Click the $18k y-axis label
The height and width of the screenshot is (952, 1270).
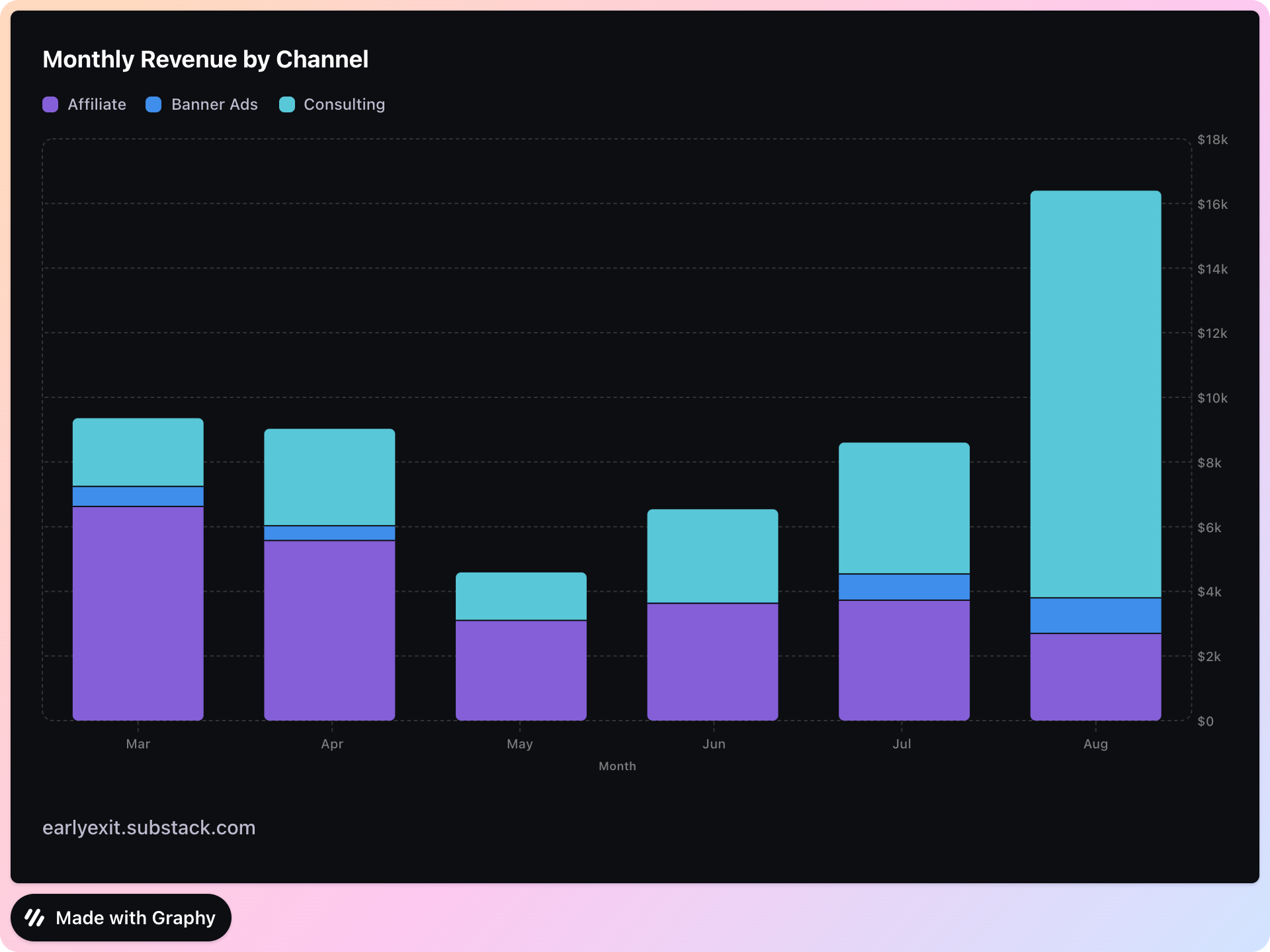(1212, 139)
